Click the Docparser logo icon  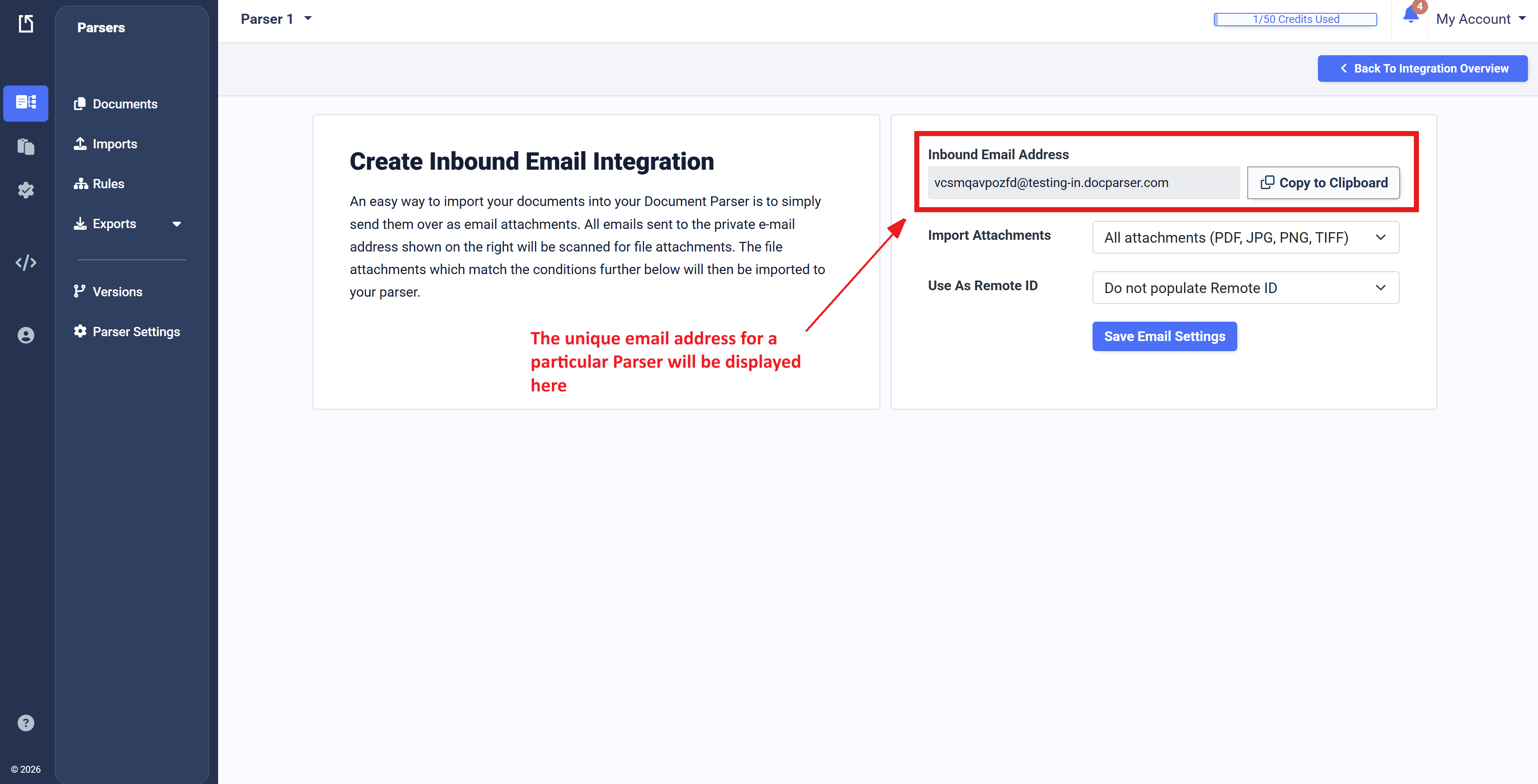pyautogui.click(x=26, y=24)
